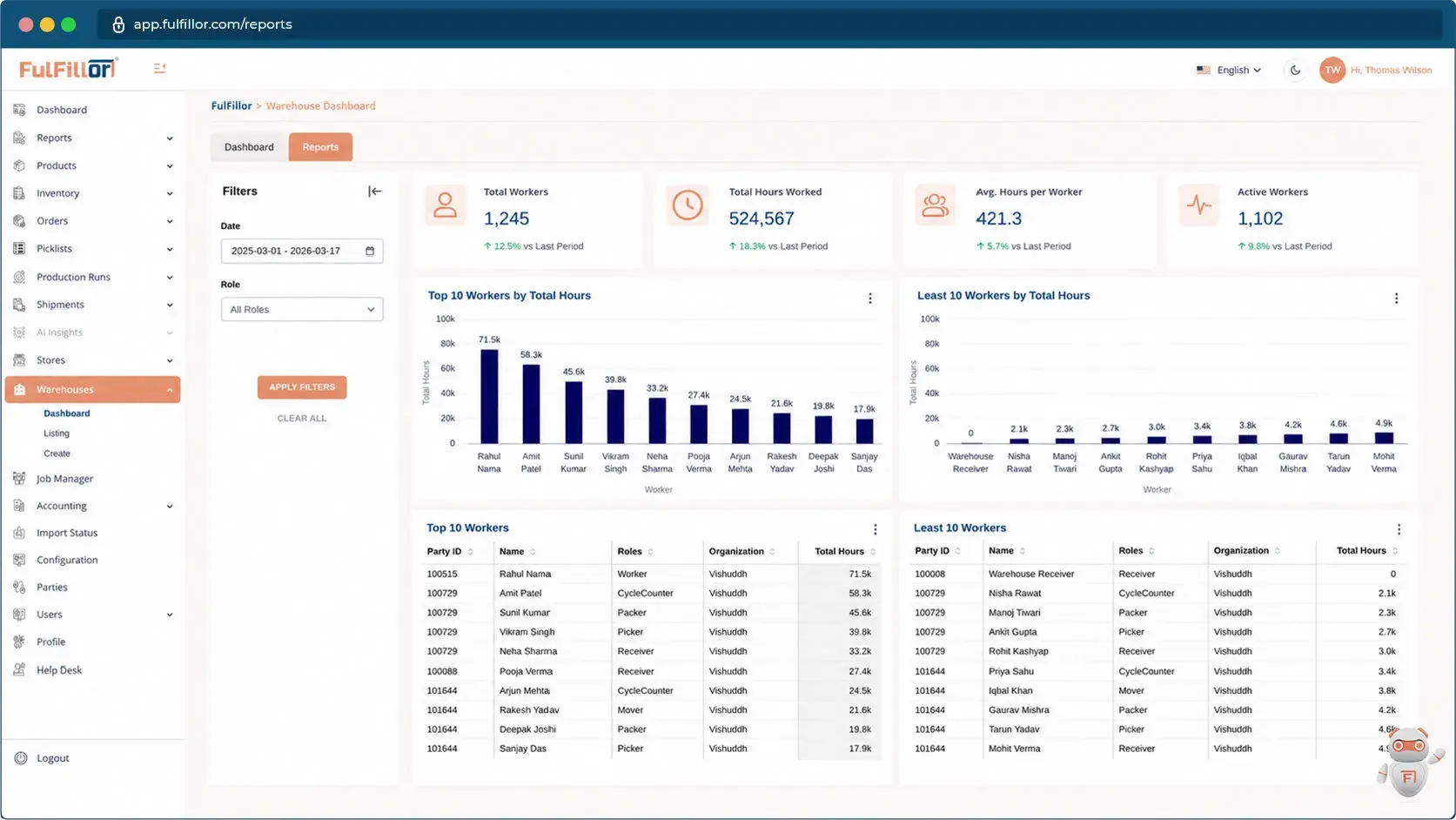The image size is (1456, 820).
Task: Click the CLEAR ALL button
Action: click(302, 419)
